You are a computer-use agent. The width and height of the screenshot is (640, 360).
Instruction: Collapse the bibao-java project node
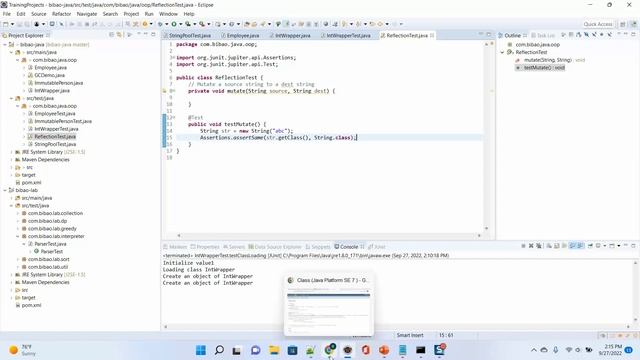pos(5,44)
